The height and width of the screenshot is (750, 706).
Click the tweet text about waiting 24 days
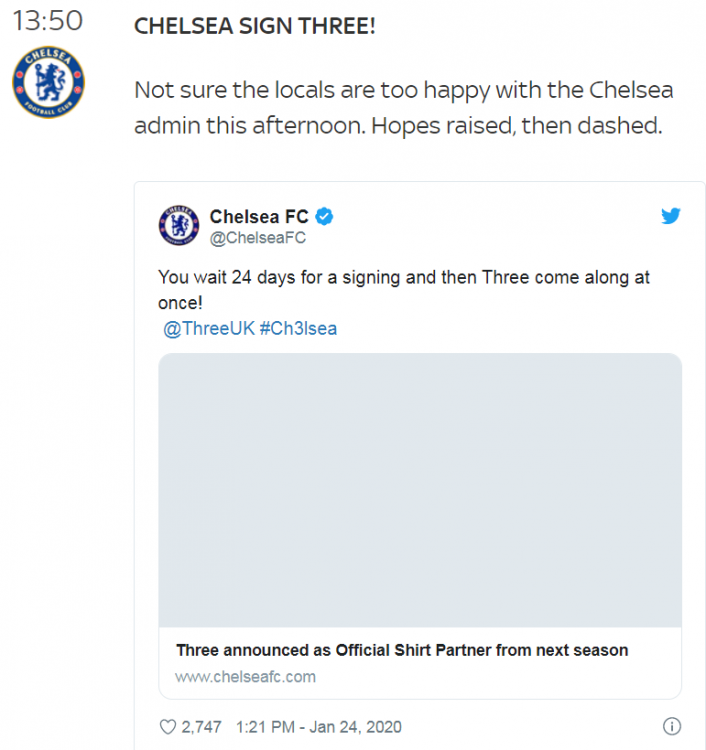pyautogui.click(x=404, y=290)
